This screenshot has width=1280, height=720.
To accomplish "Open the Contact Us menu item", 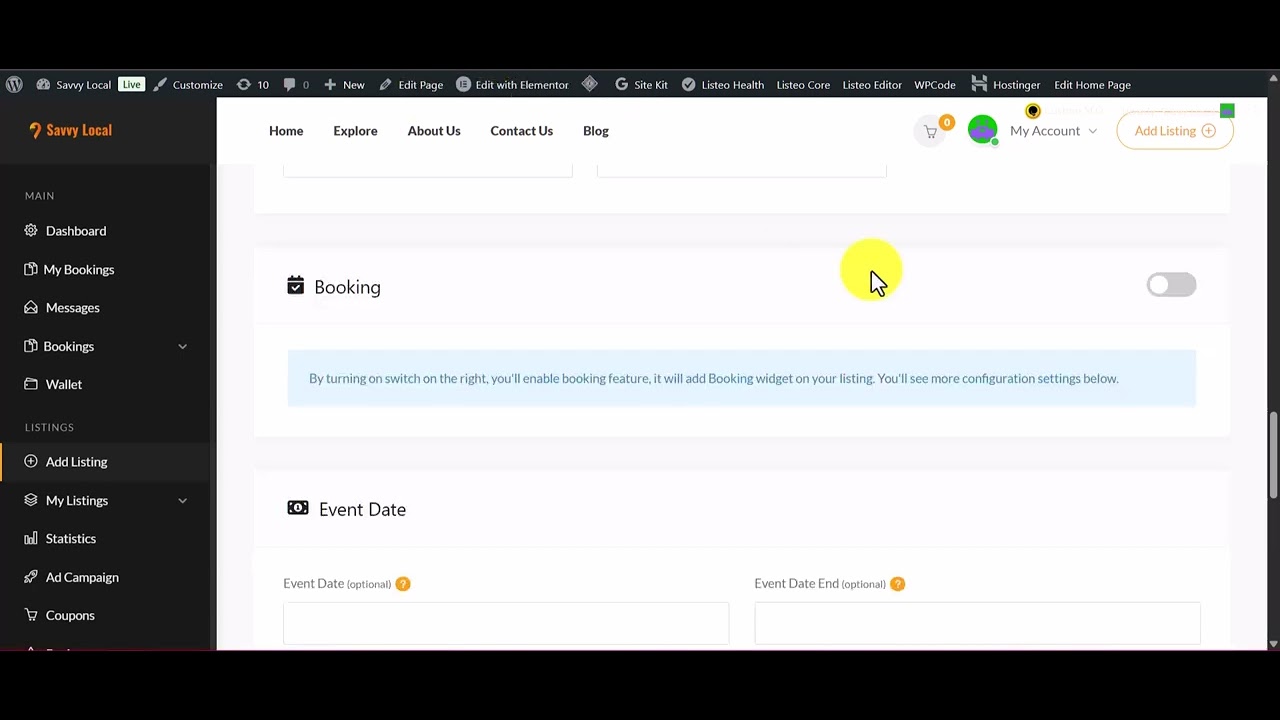I will point(521,131).
